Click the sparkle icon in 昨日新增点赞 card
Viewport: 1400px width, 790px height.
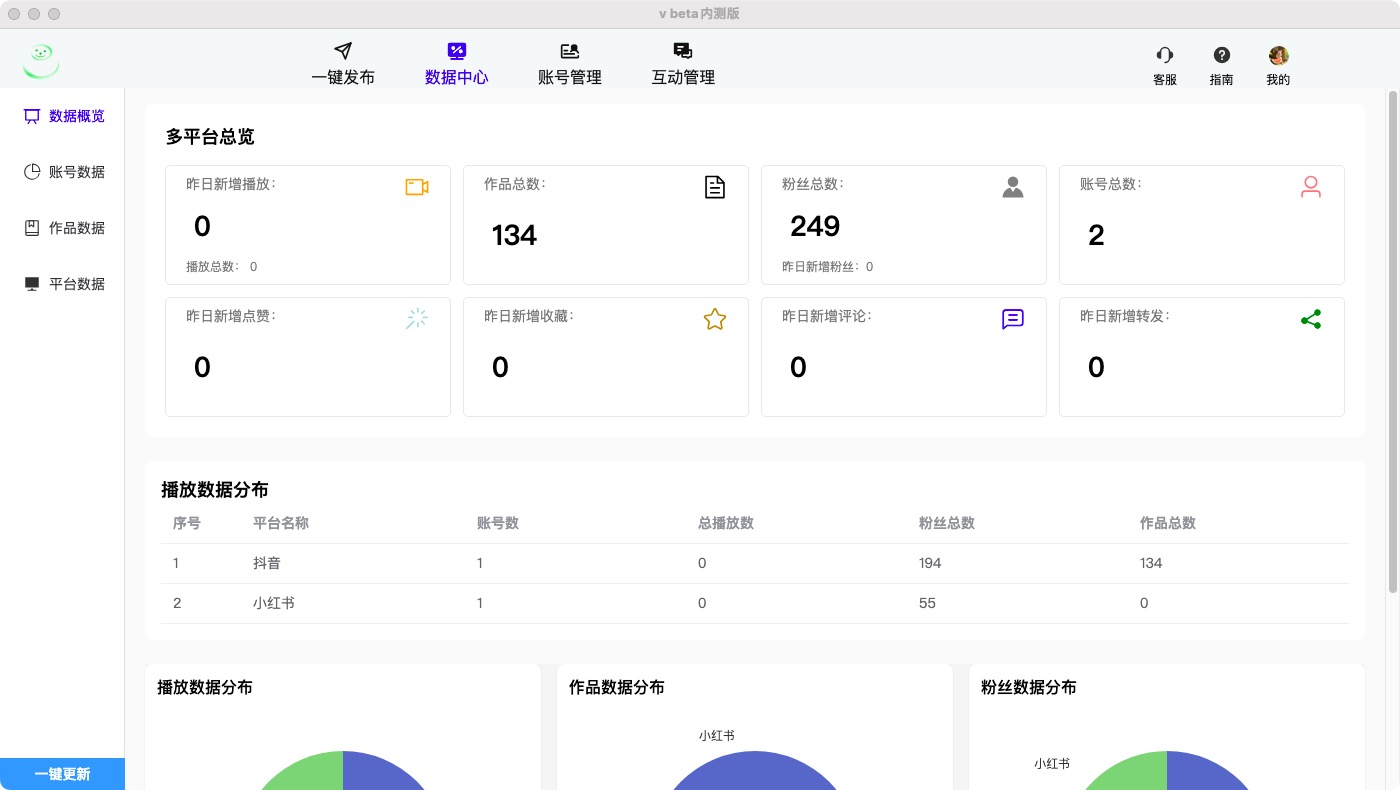[417, 319]
